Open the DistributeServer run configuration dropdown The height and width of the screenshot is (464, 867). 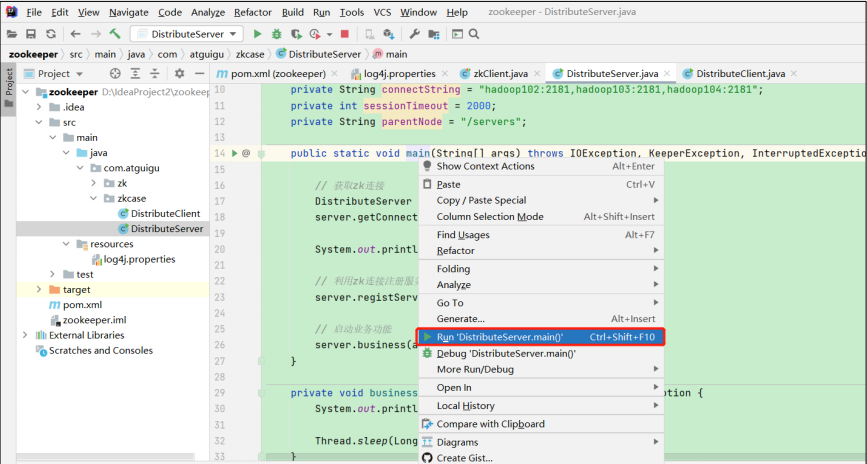(186, 34)
